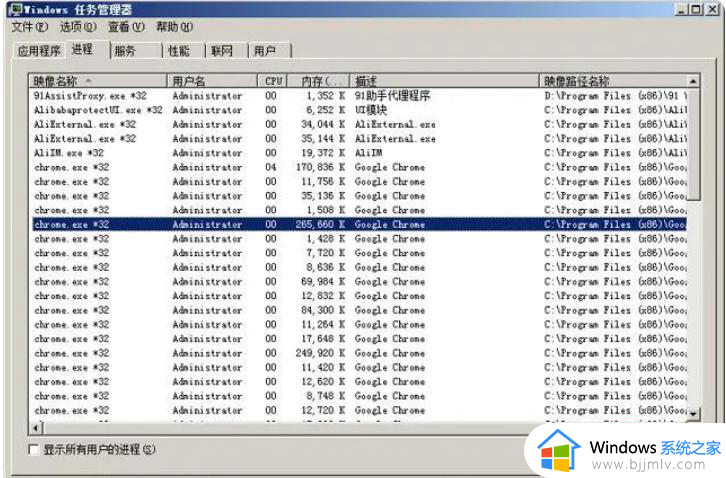This screenshot has width=726, height=478.
Task: Click the UI模块 description cell
Action: pyautogui.click(x=371, y=110)
